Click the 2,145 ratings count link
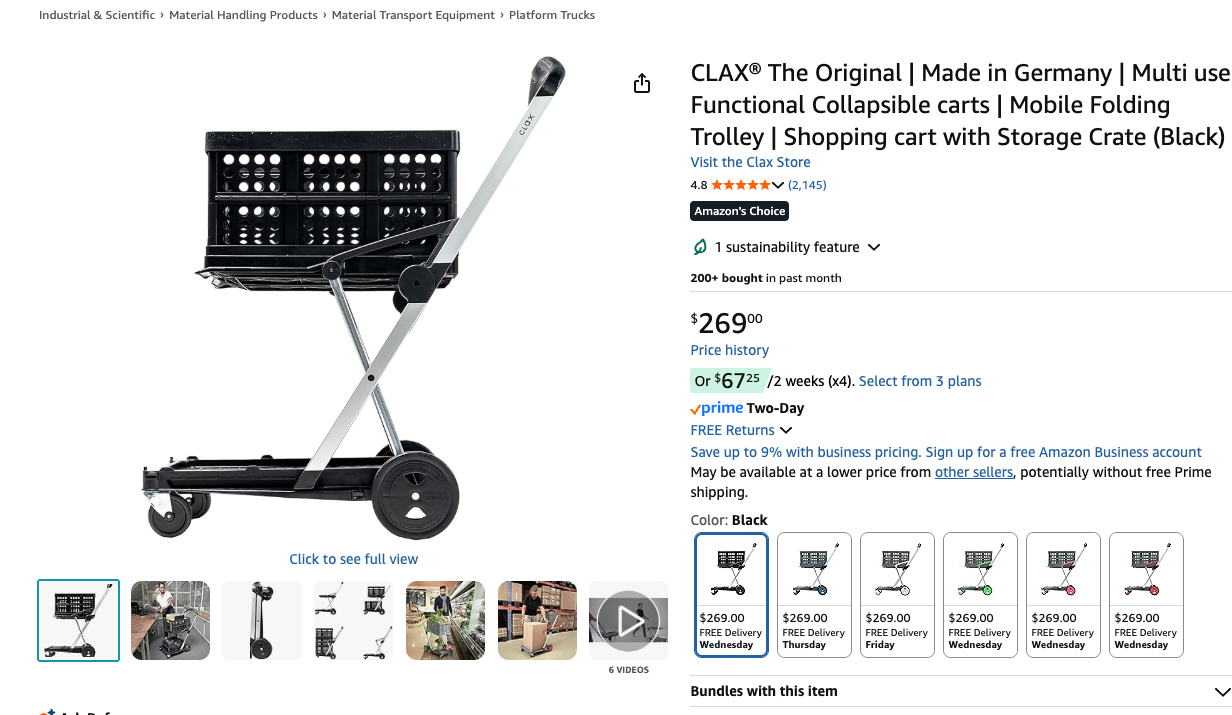1232x715 pixels. (x=807, y=185)
